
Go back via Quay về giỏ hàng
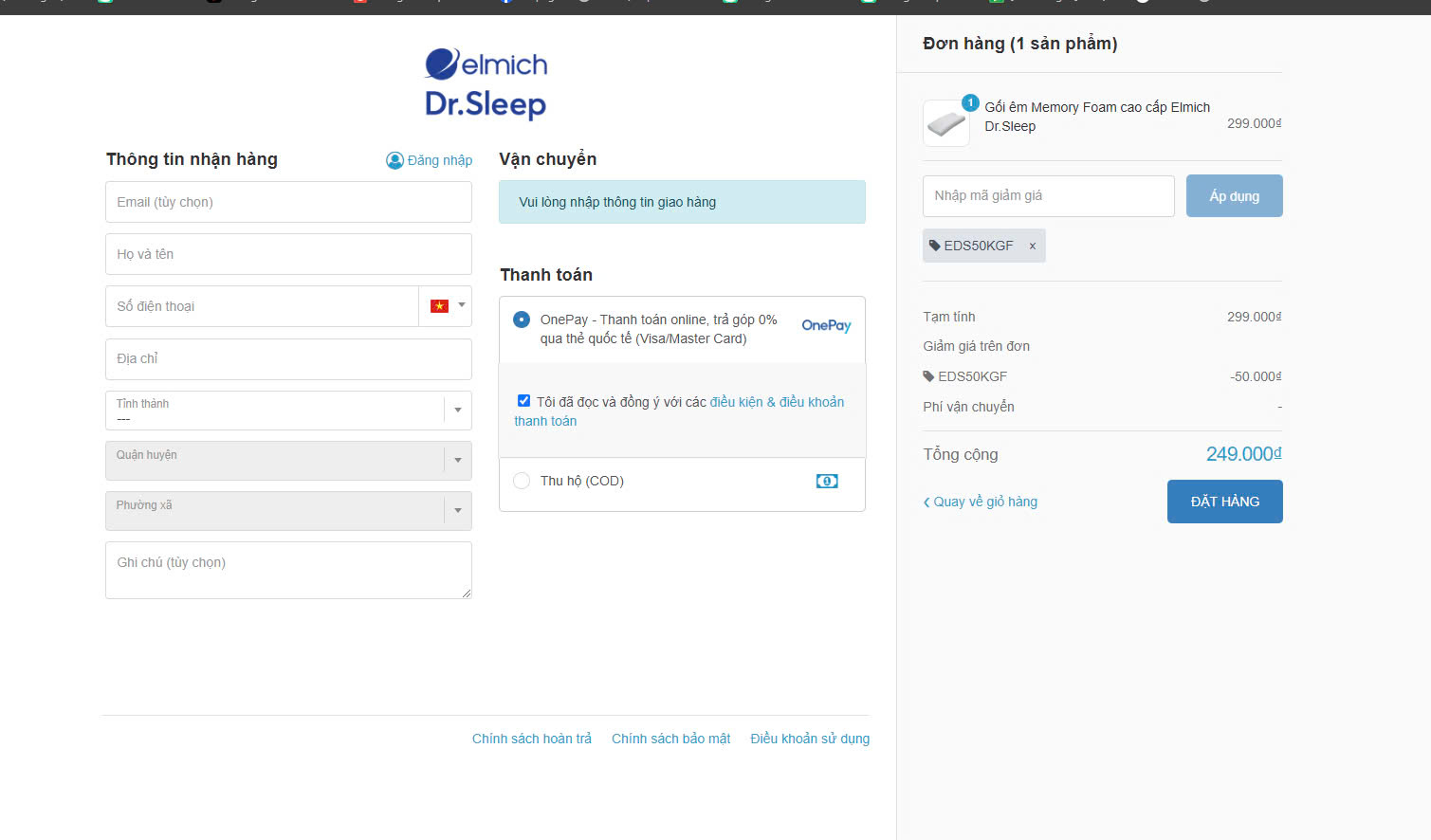pos(981,502)
